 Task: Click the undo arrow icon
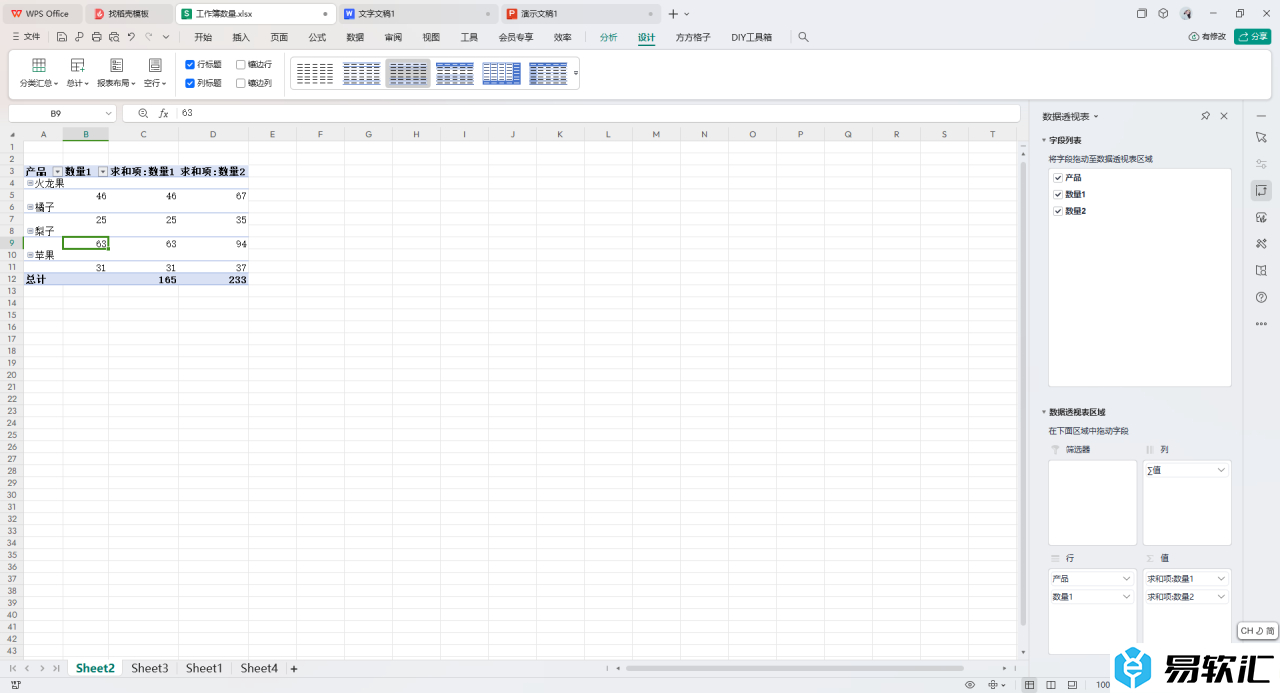tap(131, 37)
